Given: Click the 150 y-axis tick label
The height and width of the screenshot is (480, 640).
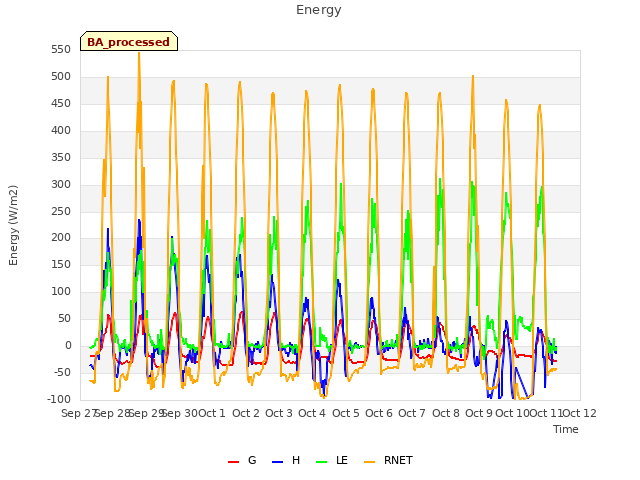Looking at the screenshot, I should 61,264.
